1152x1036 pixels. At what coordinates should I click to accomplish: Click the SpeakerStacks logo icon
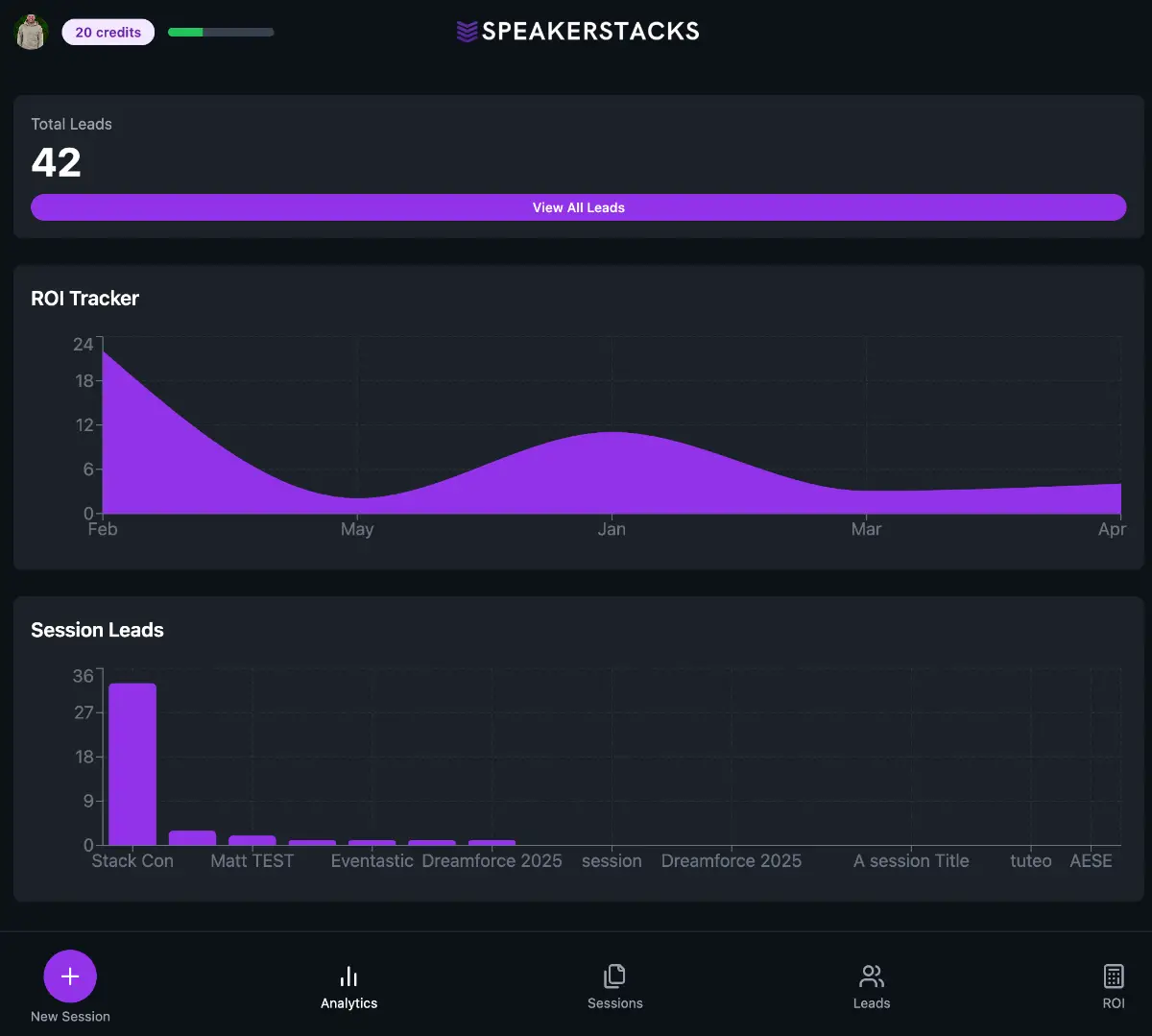coord(467,32)
